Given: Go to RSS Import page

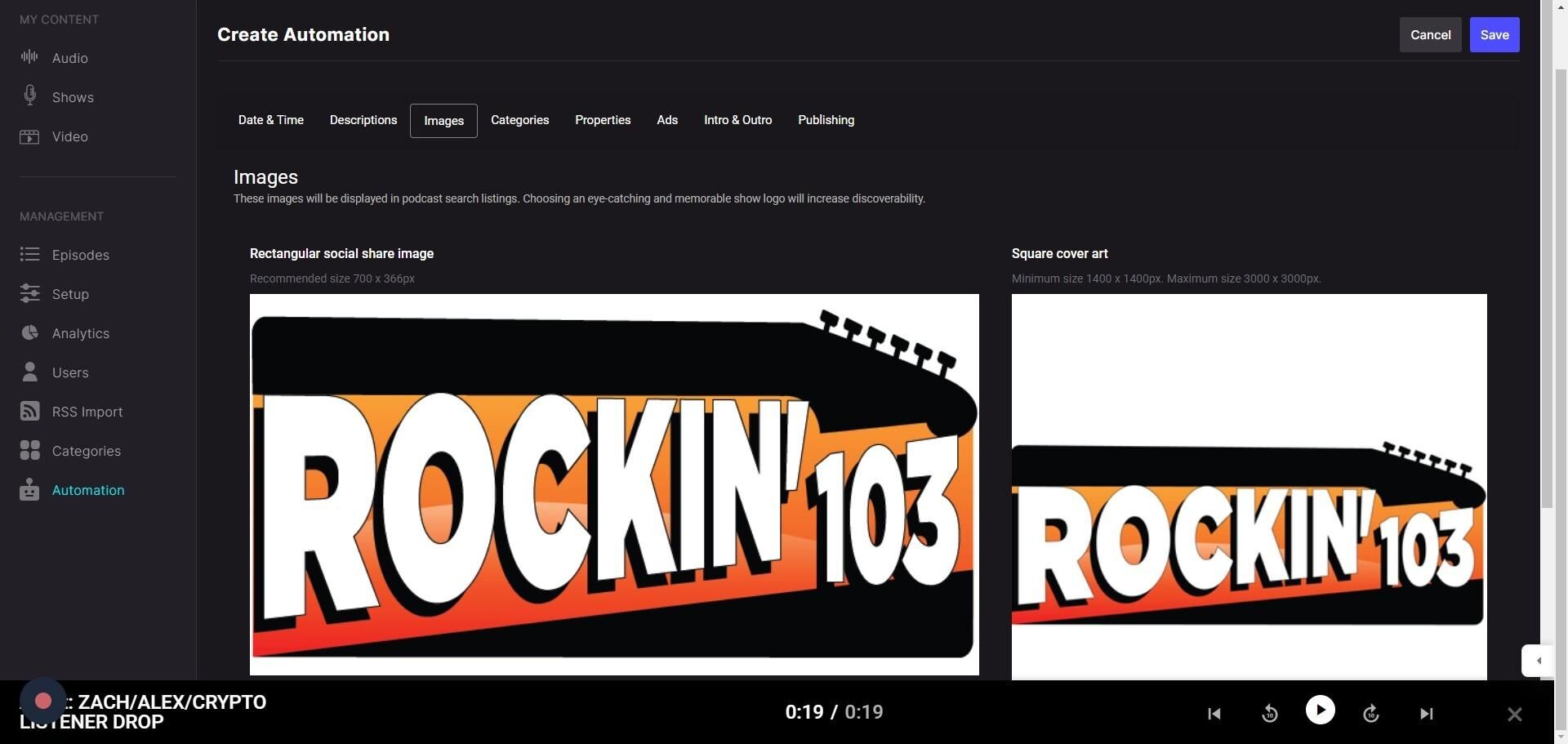Looking at the screenshot, I should (x=87, y=412).
